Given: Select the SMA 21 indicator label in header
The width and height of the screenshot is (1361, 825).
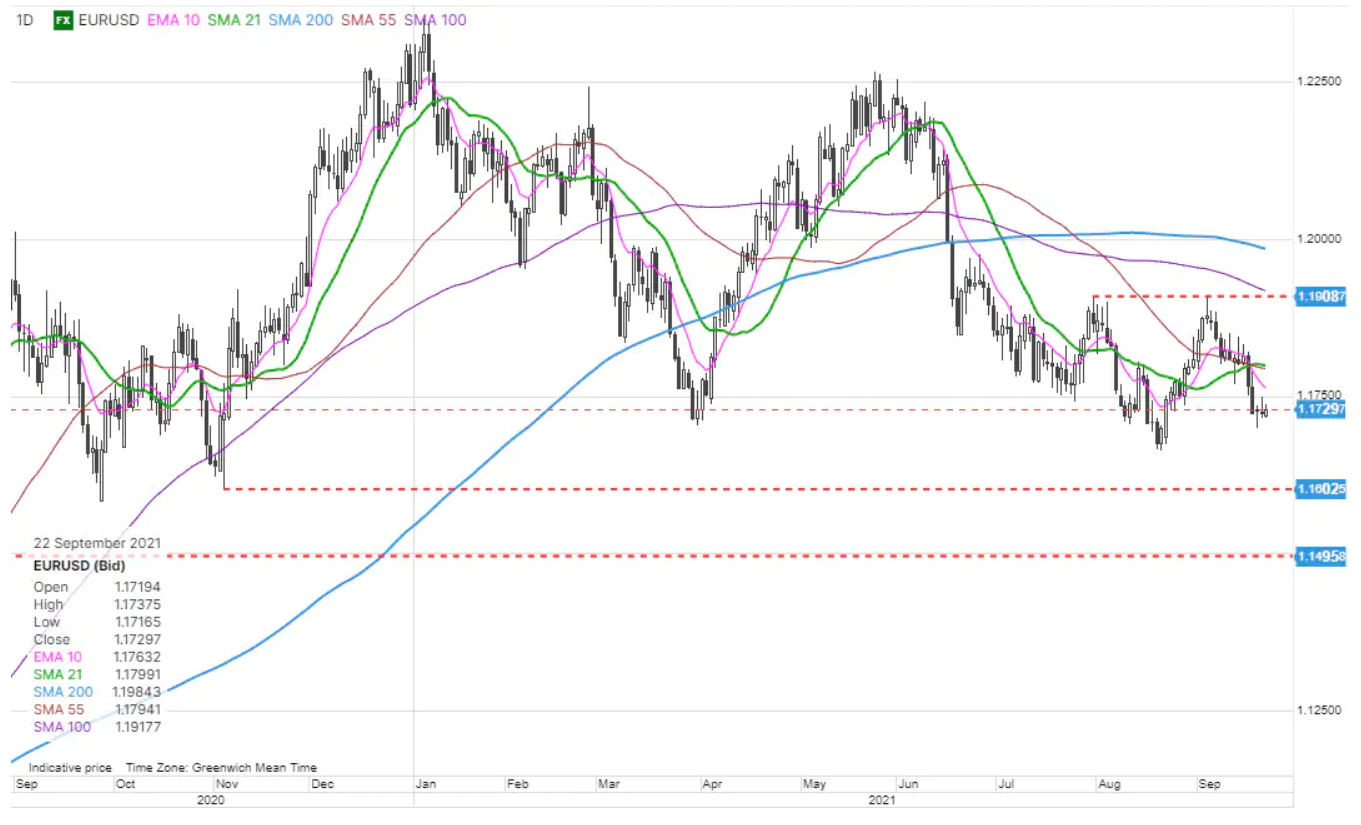Looking at the screenshot, I should point(232,20).
